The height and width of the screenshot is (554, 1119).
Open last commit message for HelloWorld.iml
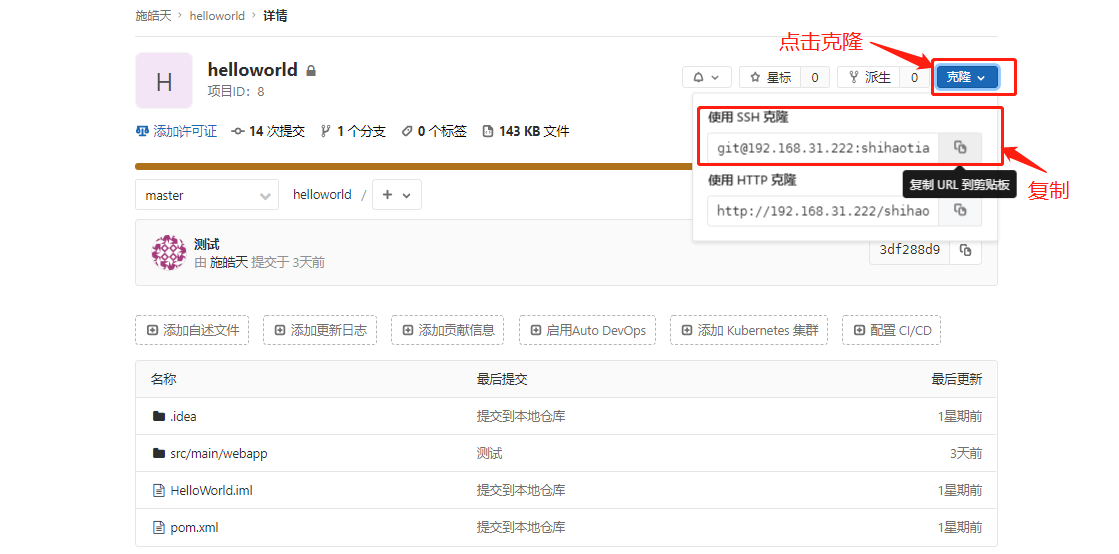(521, 490)
